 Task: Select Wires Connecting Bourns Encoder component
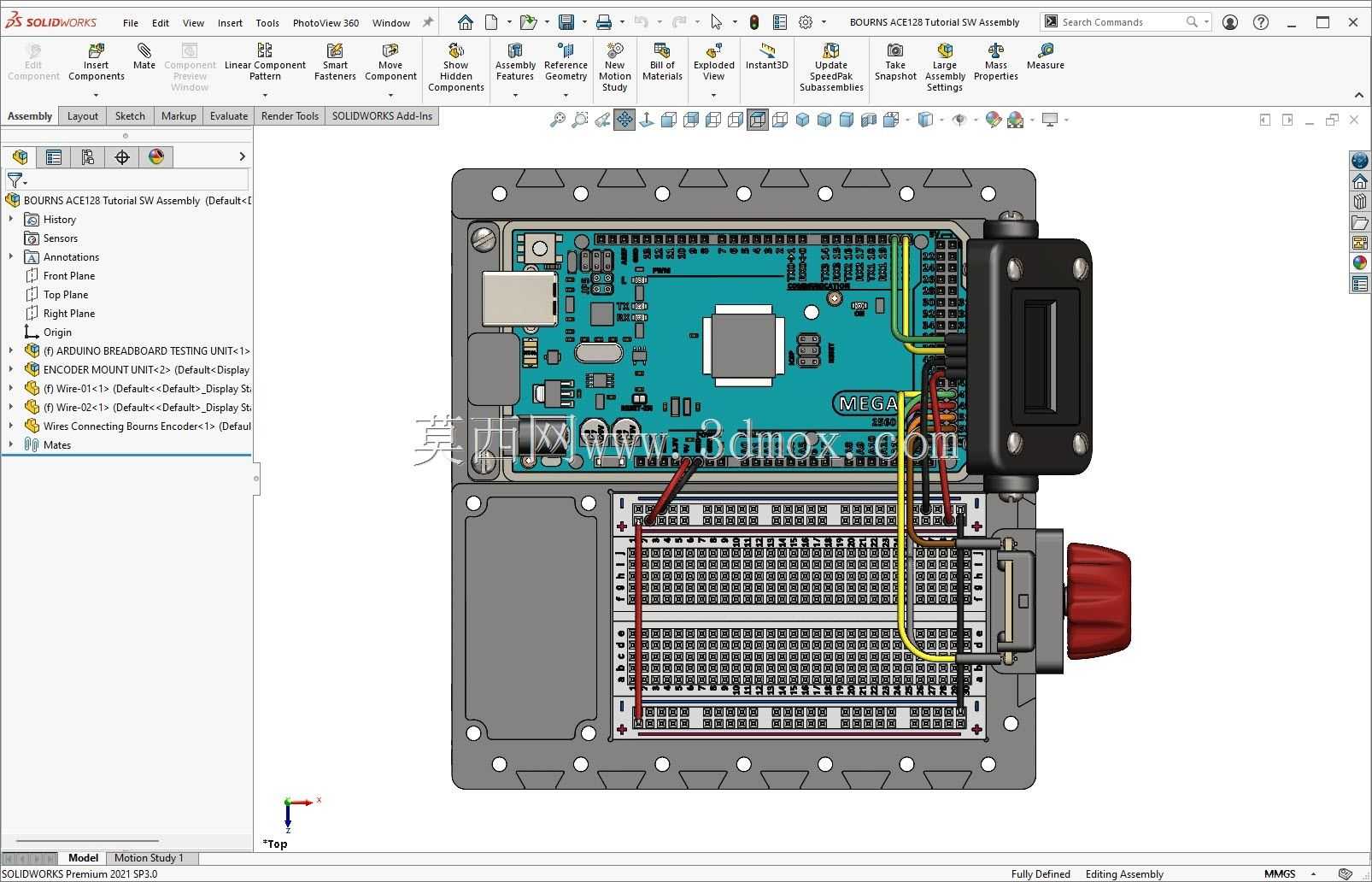point(138,426)
